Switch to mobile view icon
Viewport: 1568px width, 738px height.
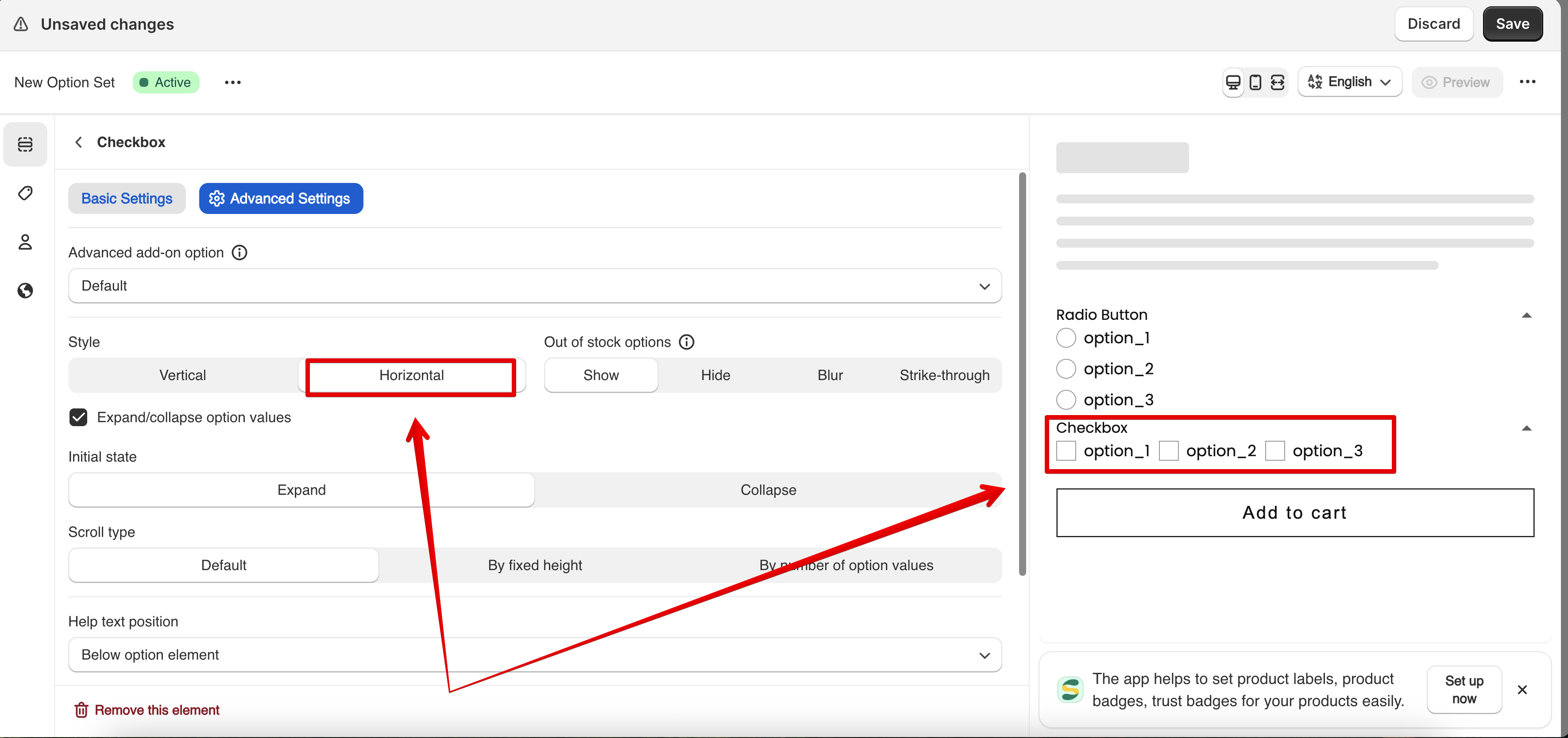tap(1255, 82)
